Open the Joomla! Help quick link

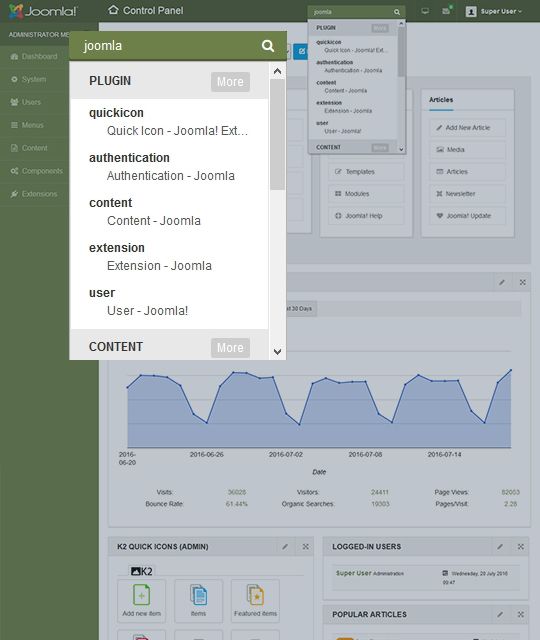point(366,216)
